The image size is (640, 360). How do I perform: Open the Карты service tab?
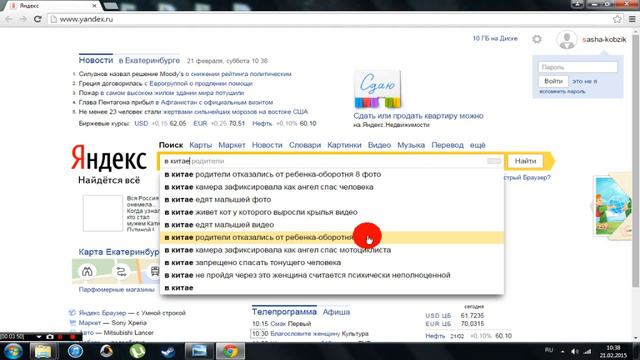[200, 145]
